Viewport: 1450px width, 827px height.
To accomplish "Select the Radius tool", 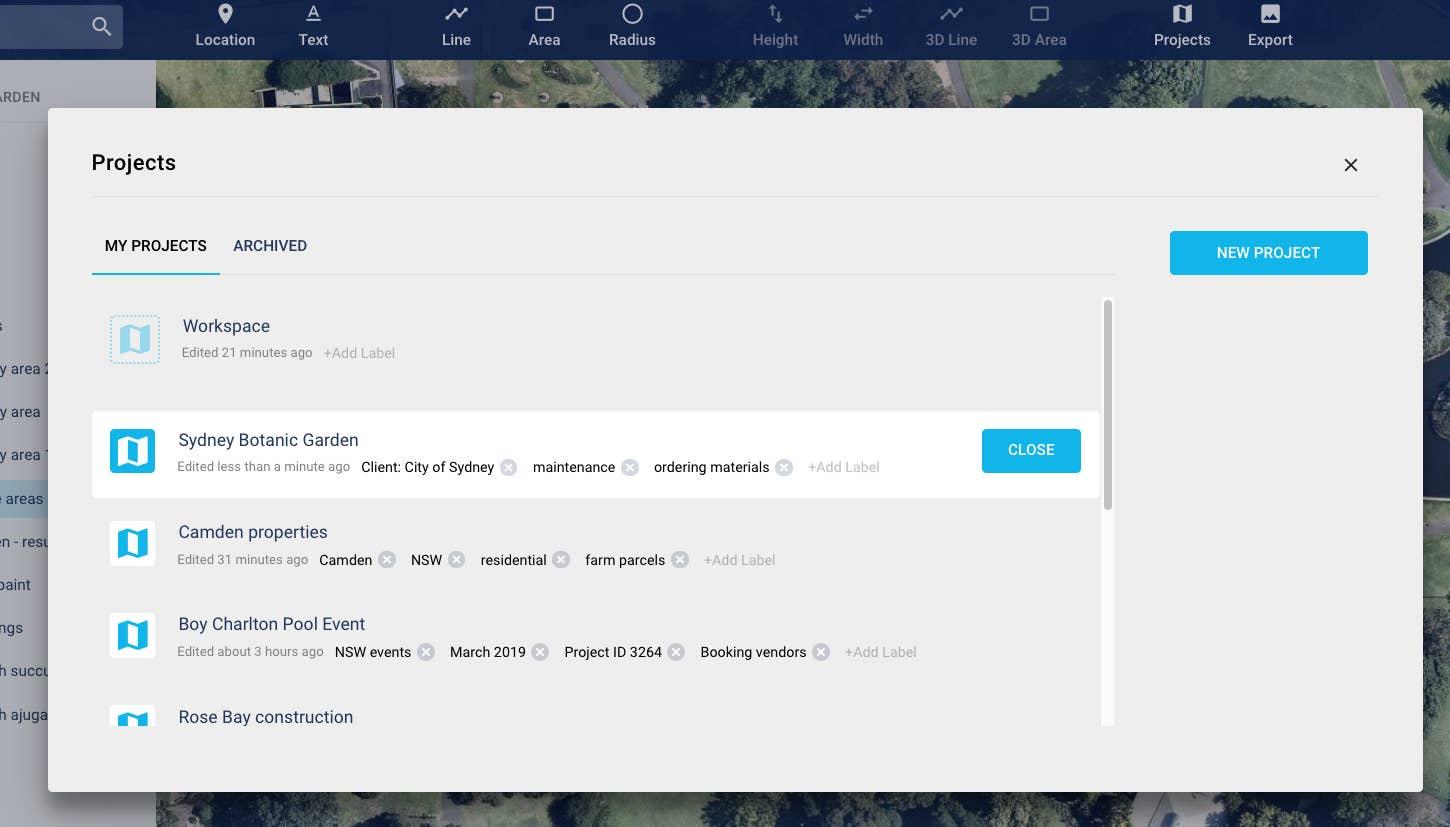I will 632,25.
